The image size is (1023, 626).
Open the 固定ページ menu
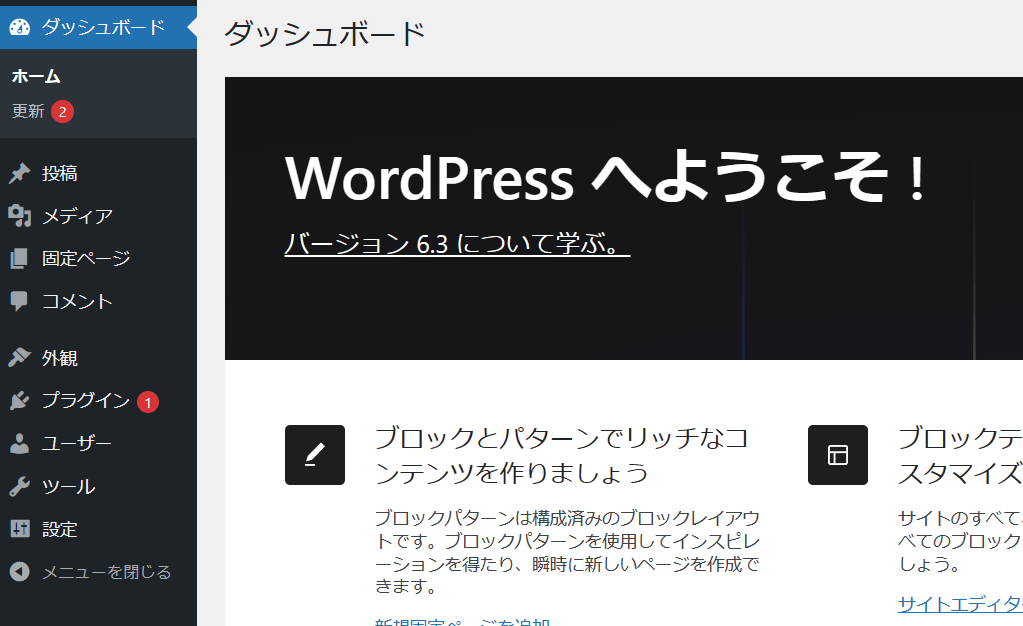click(99, 258)
